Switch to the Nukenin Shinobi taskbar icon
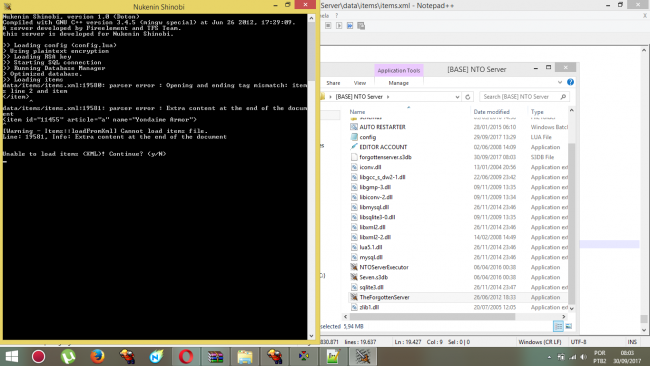The height and width of the screenshot is (366, 650). (363, 356)
